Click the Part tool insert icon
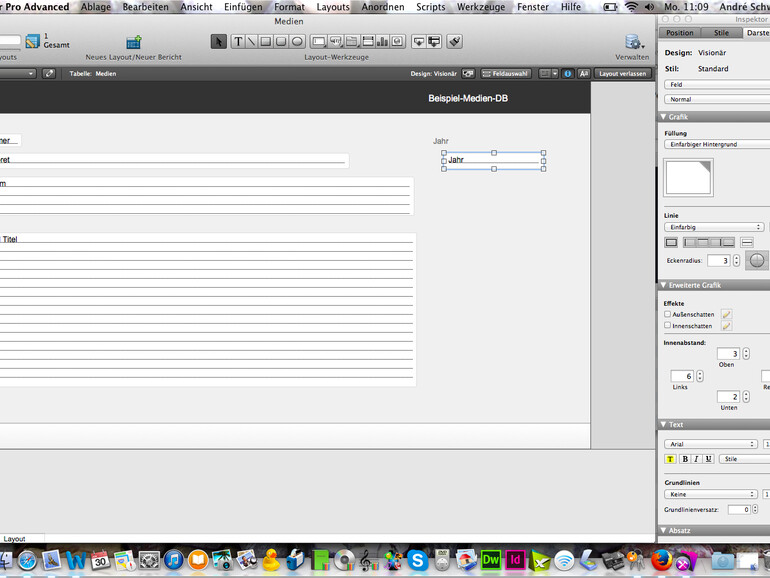This screenshot has width=770, height=578. [434, 42]
